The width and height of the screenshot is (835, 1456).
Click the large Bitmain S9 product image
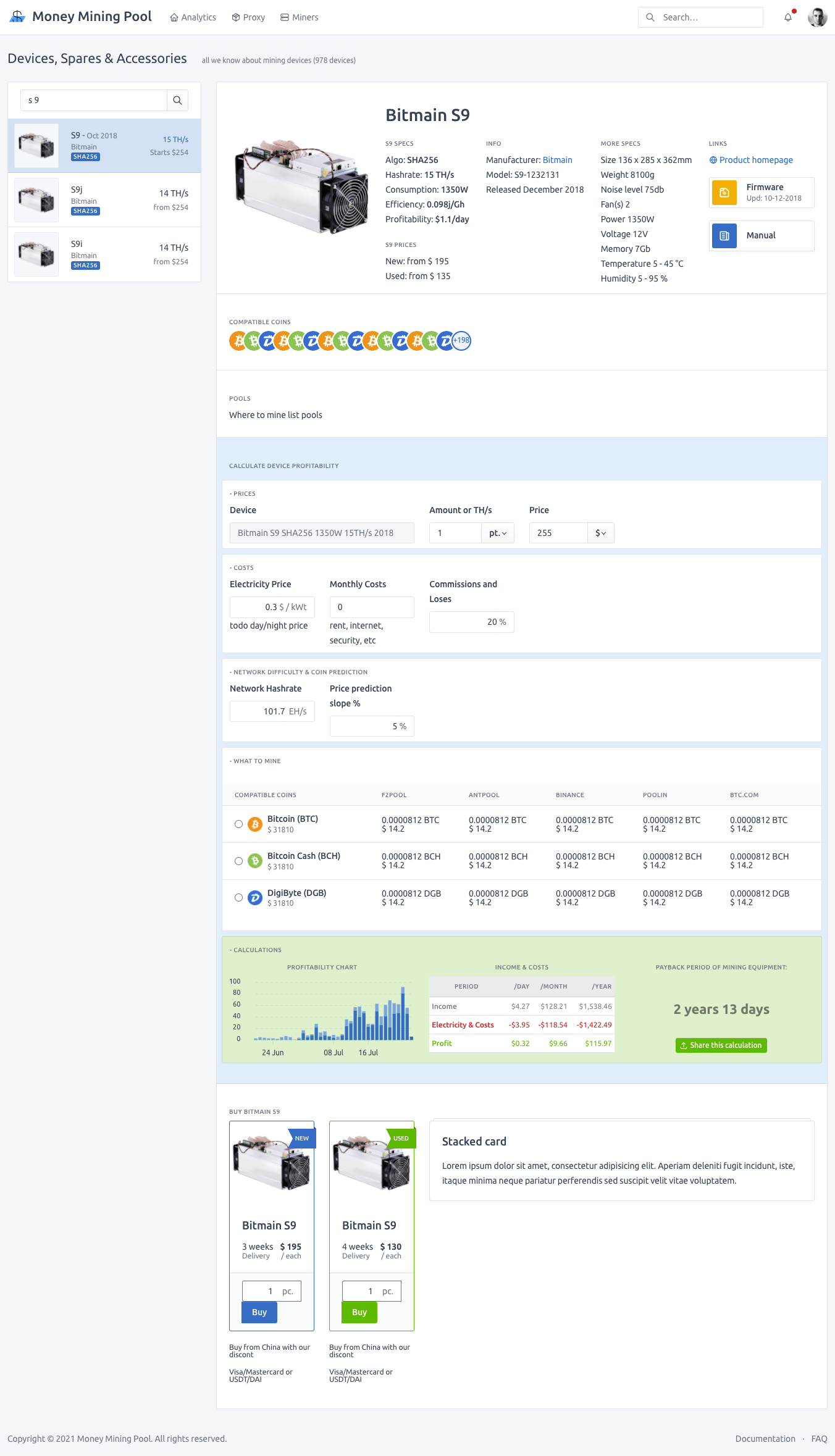point(301,187)
